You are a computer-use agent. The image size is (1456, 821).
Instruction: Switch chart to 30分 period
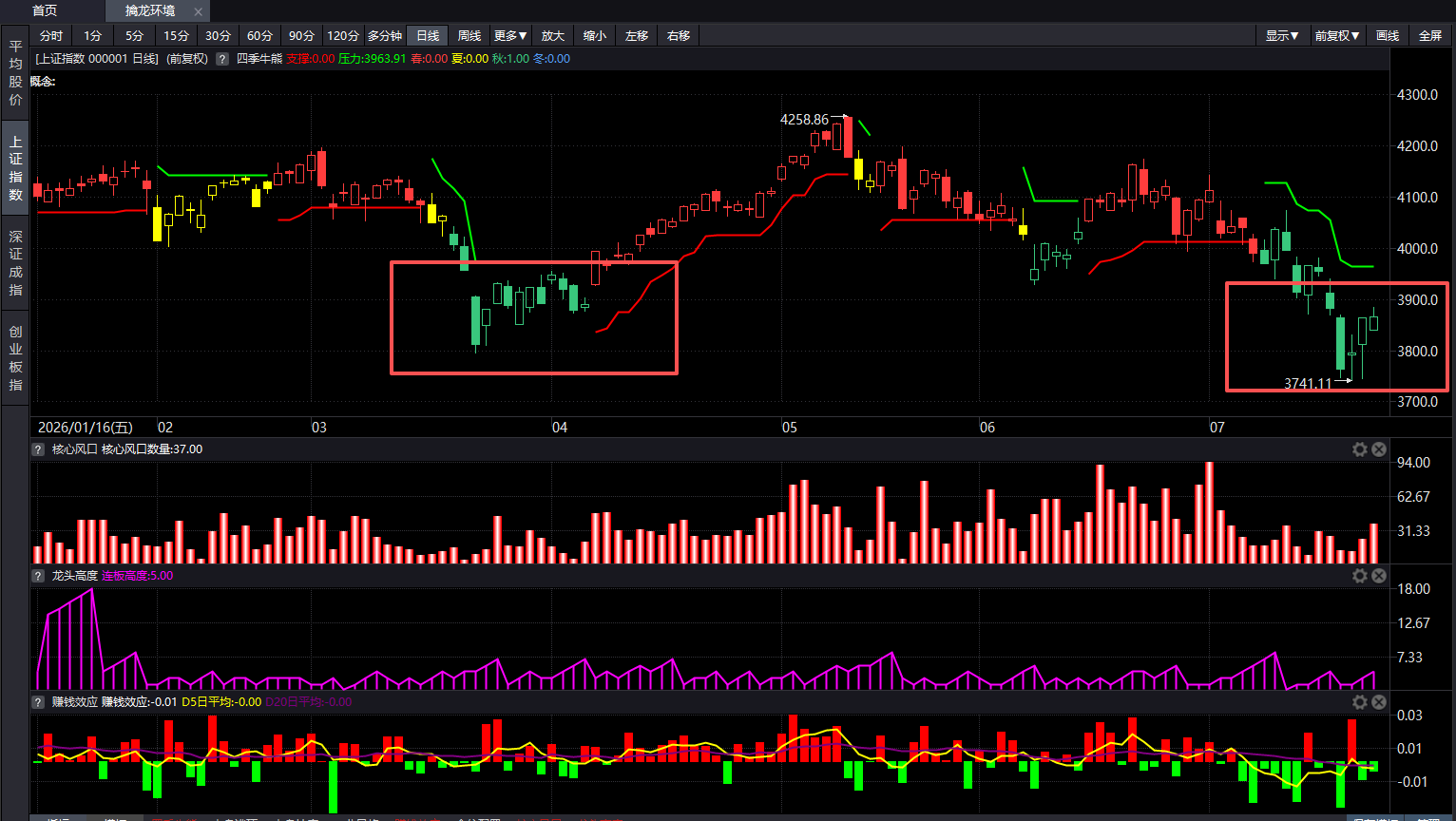[x=218, y=35]
